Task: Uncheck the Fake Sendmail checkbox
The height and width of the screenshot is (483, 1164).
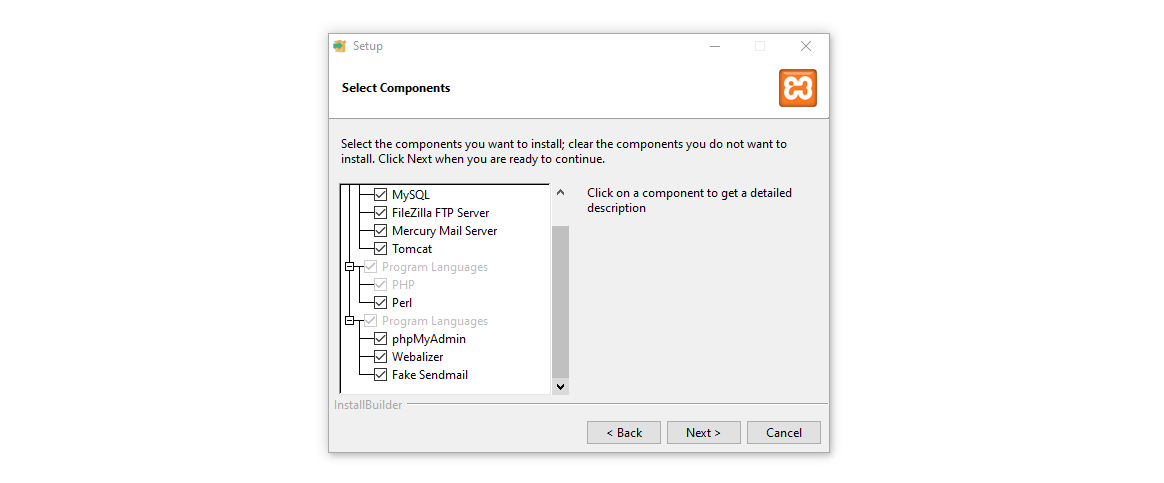Action: 380,375
